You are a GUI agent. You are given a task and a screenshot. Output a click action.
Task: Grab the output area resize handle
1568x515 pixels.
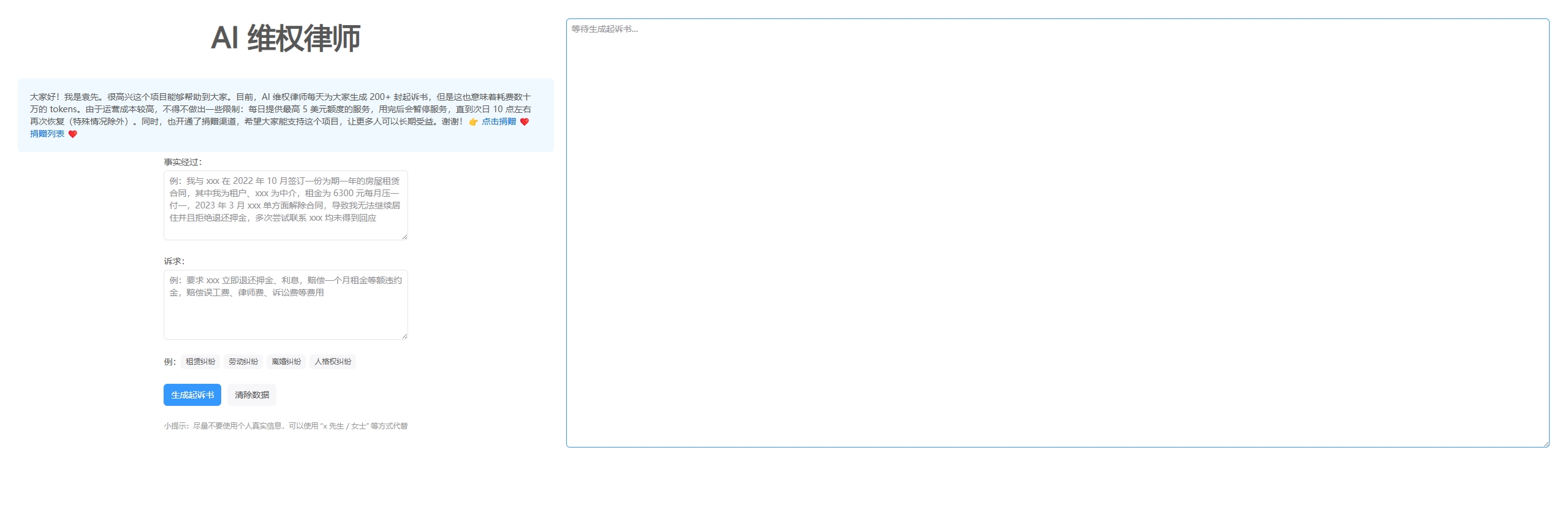[x=1546, y=444]
